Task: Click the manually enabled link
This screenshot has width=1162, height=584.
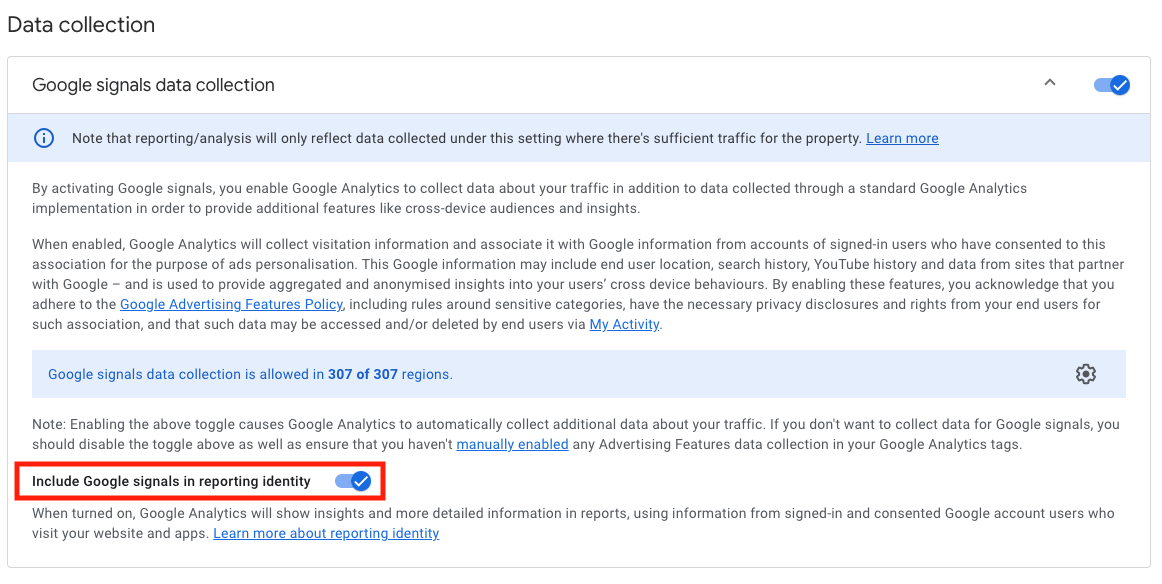Action: pos(512,445)
